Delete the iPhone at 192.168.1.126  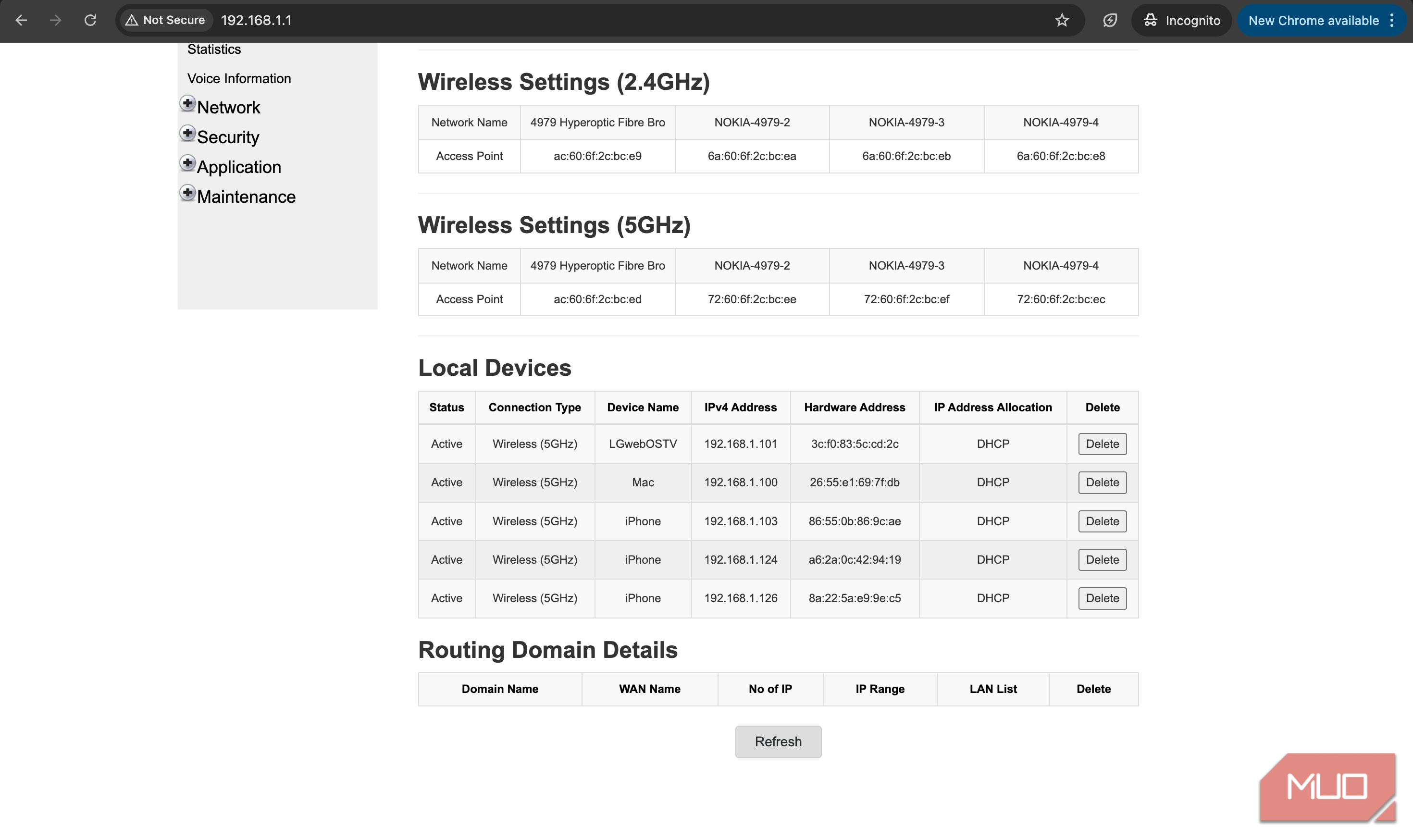click(x=1102, y=598)
